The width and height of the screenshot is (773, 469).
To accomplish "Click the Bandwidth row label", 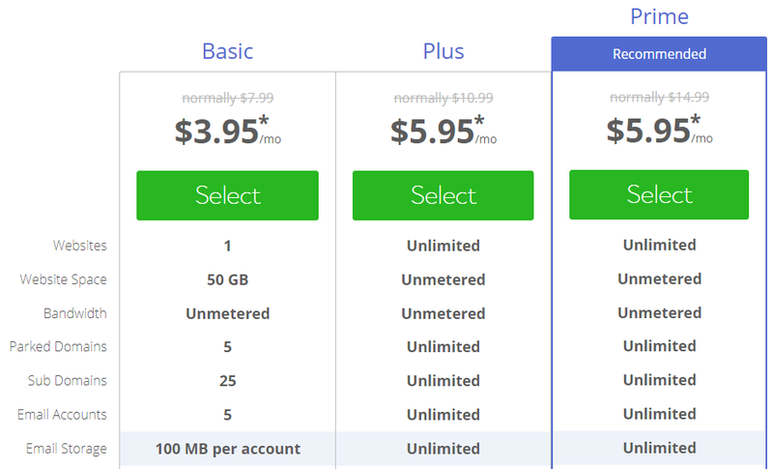I will 75,313.
